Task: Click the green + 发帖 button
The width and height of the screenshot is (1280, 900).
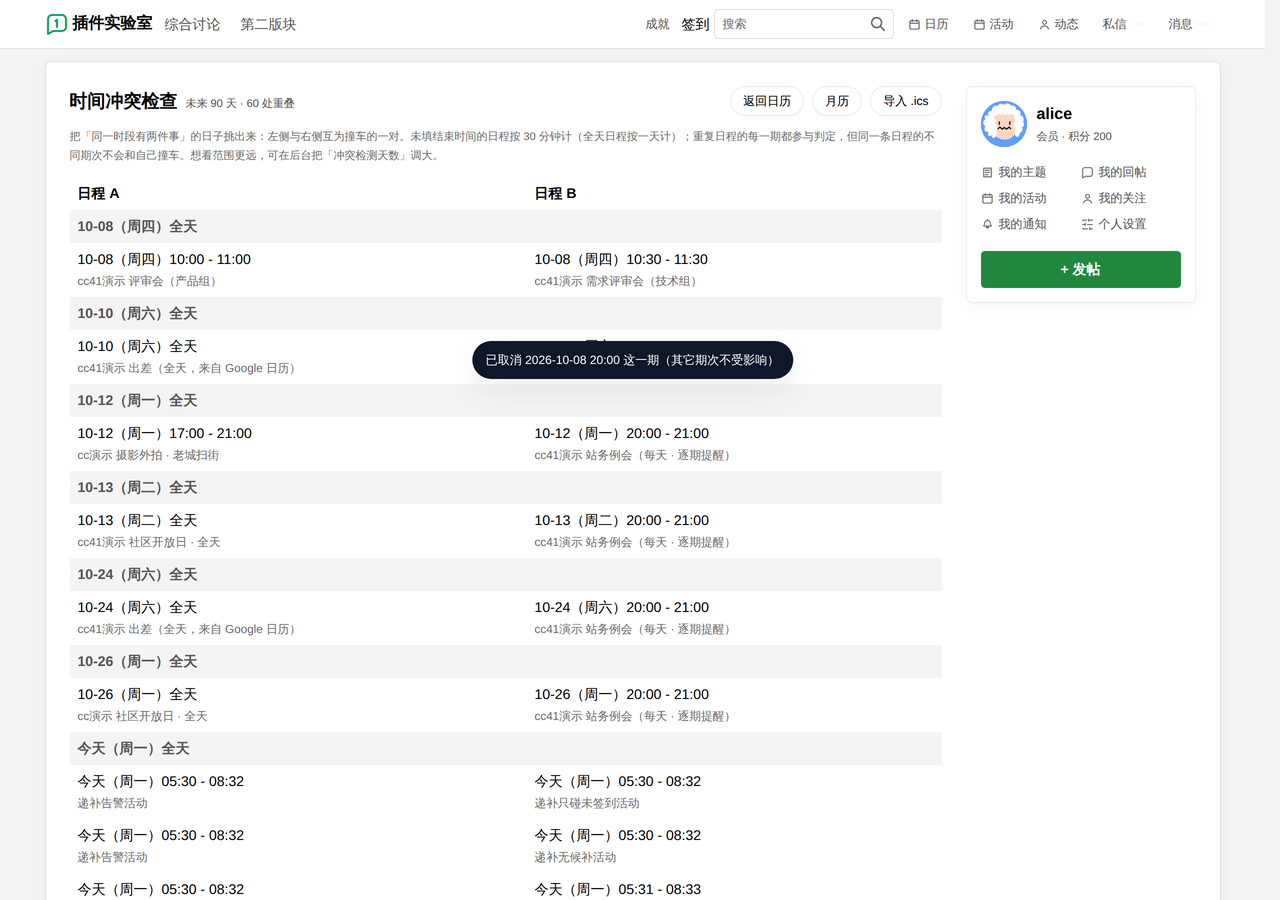Action: (x=1081, y=269)
